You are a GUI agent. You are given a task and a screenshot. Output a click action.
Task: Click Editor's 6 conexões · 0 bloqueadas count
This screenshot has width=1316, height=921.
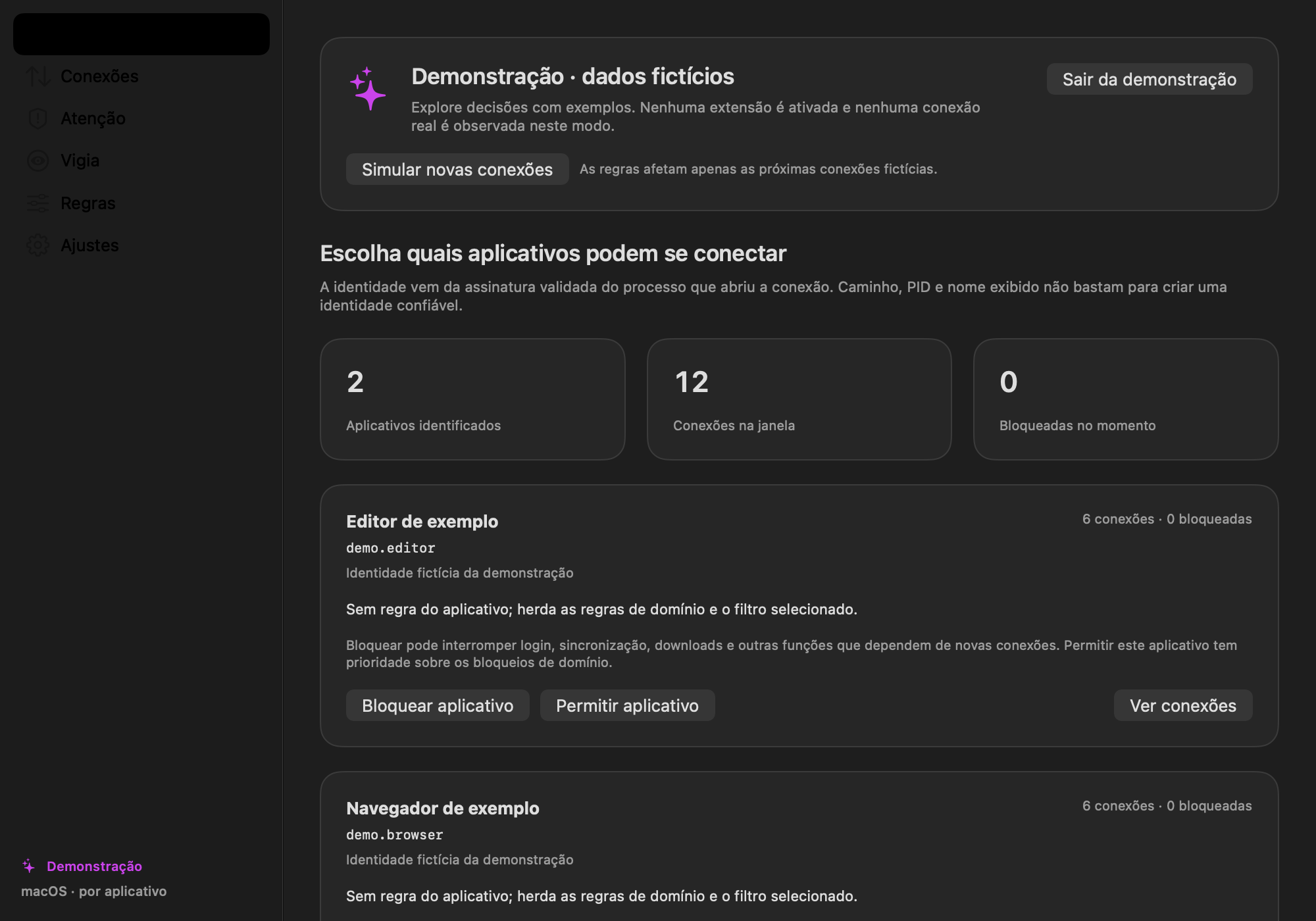click(1167, 518)
